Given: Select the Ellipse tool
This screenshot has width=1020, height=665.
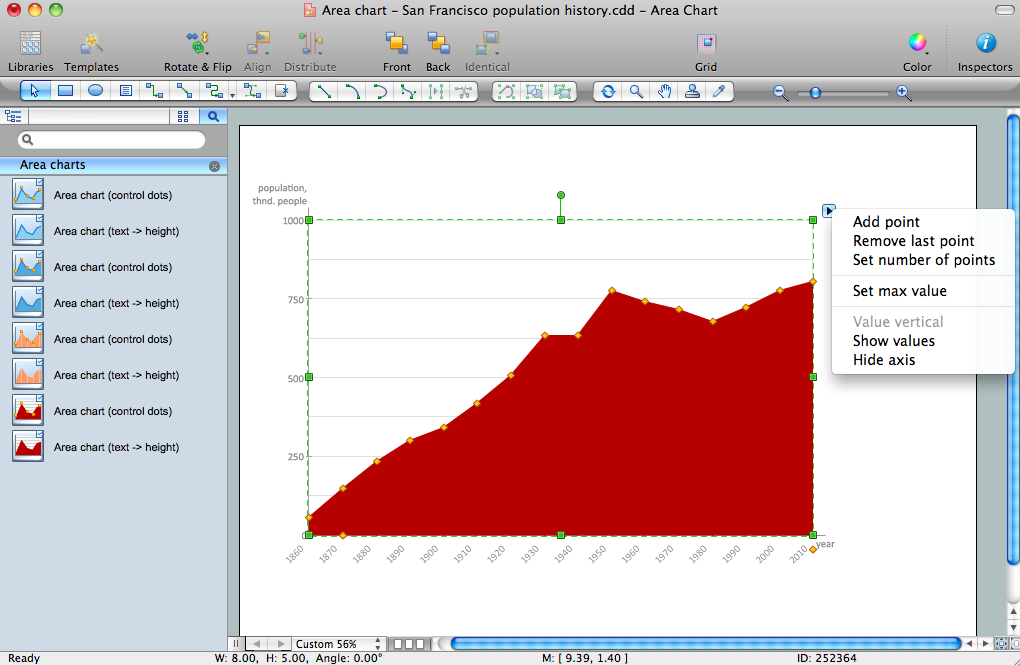Looking at the screenshot, I should coord(93,91).
